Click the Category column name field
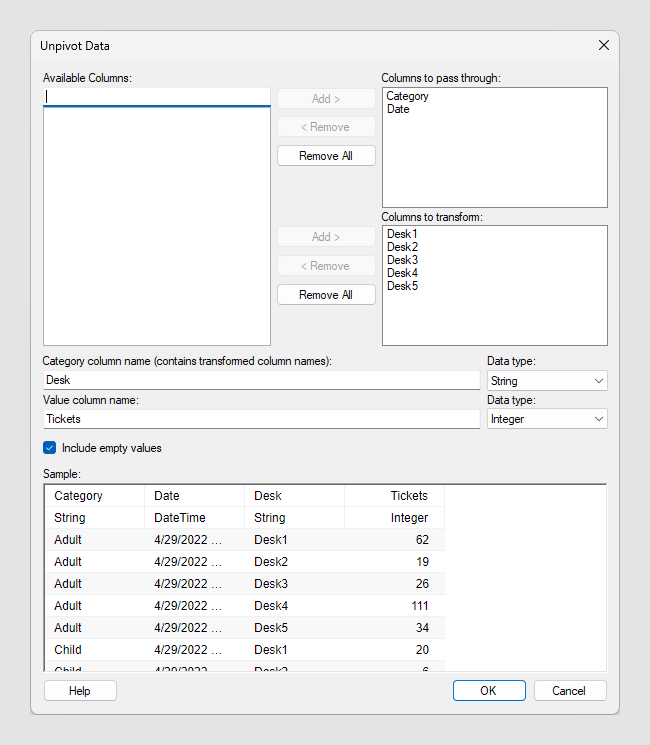The height and width of the screenshot is (745, 650). (x=261, y=381)
